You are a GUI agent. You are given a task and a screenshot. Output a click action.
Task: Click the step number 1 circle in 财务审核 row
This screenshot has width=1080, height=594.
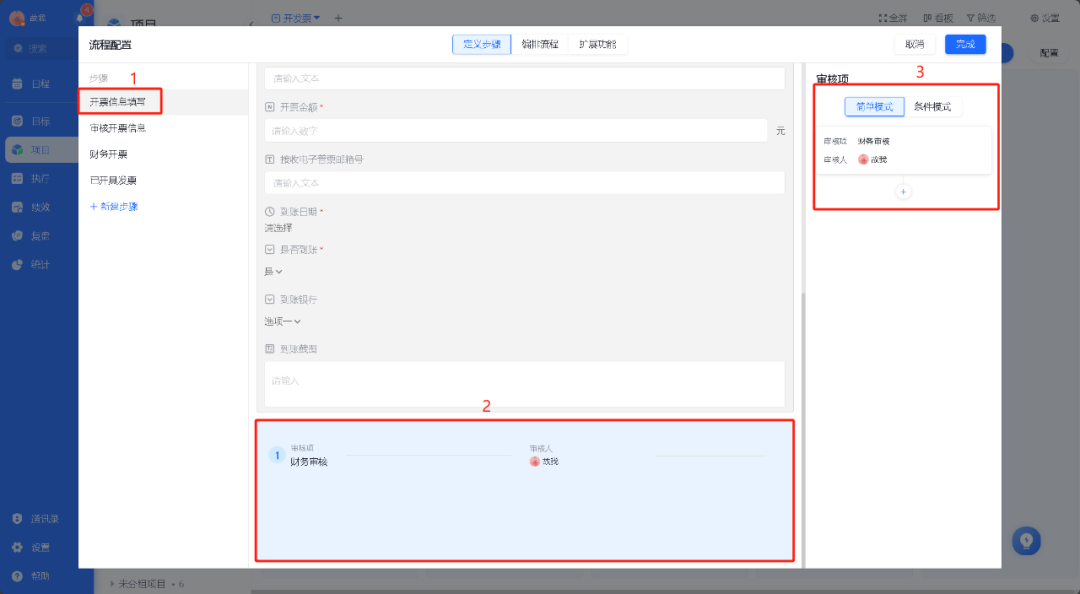point(277,455)
